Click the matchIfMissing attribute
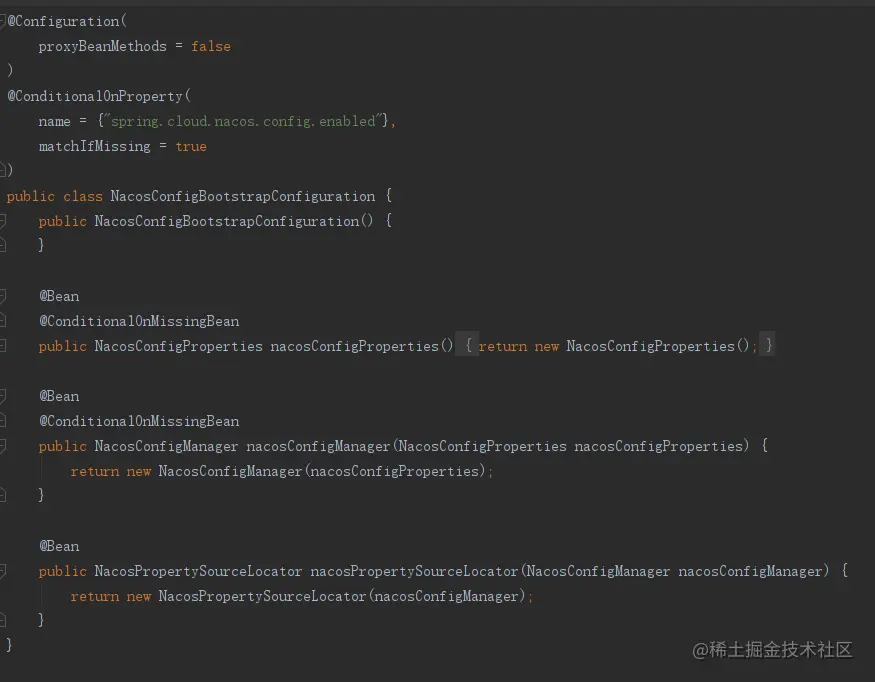875x682 pixels. [94, 146]
